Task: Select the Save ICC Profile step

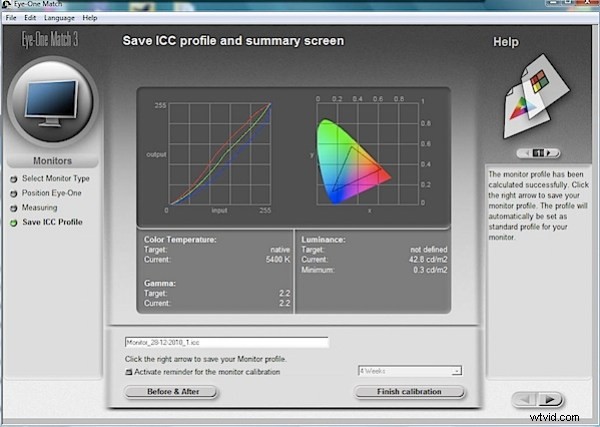Action: coord(52,222)
